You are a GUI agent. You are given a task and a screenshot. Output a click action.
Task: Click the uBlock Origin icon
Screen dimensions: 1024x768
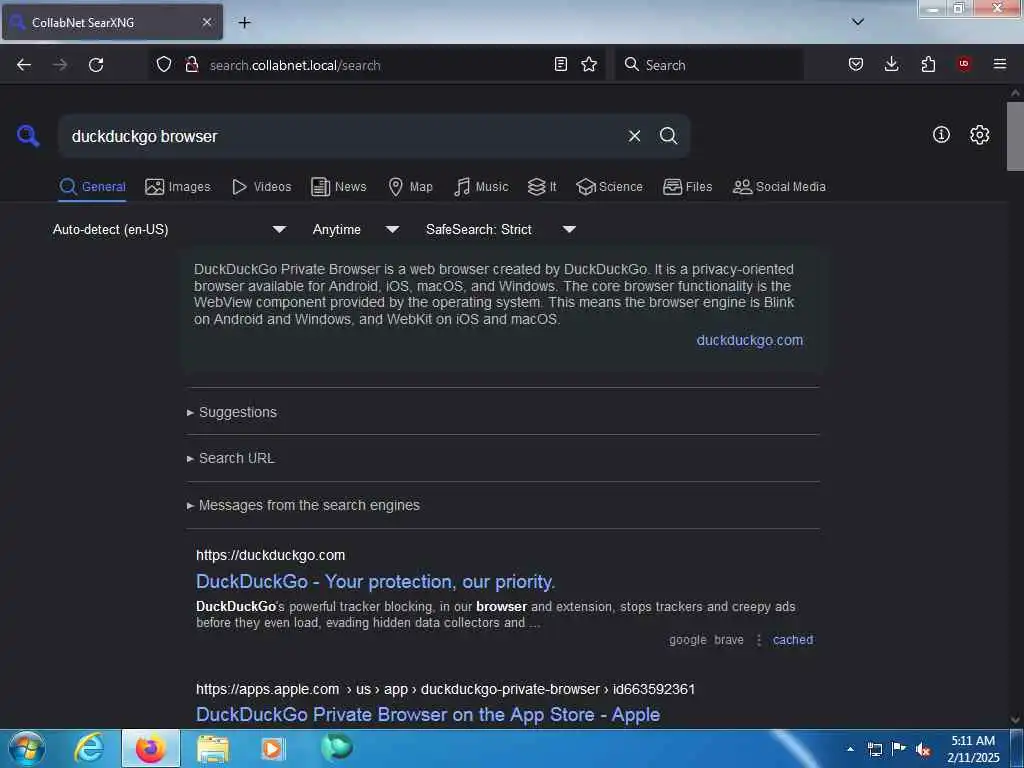[x=964, y=64]
